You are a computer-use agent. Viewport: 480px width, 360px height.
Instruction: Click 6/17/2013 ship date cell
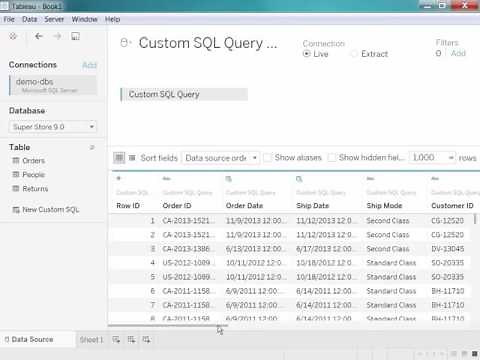click(x=325, y=249)
